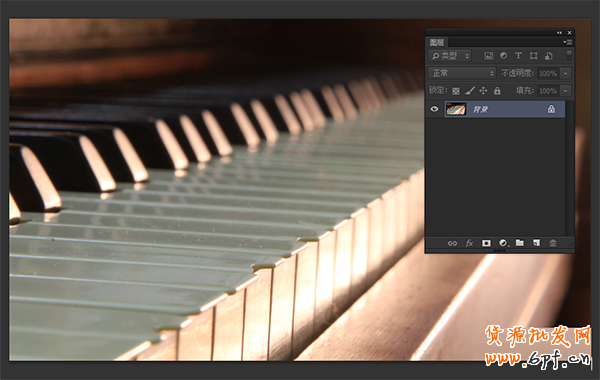Filter layers by adjustment layers icon
The height and width of the screenshot is (380, 600).
coord(504,56)
